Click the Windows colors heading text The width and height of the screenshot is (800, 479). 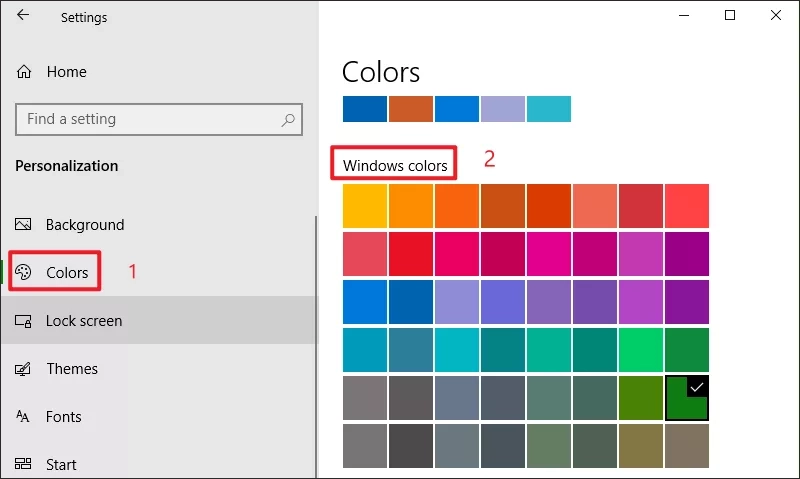[395, 166]
